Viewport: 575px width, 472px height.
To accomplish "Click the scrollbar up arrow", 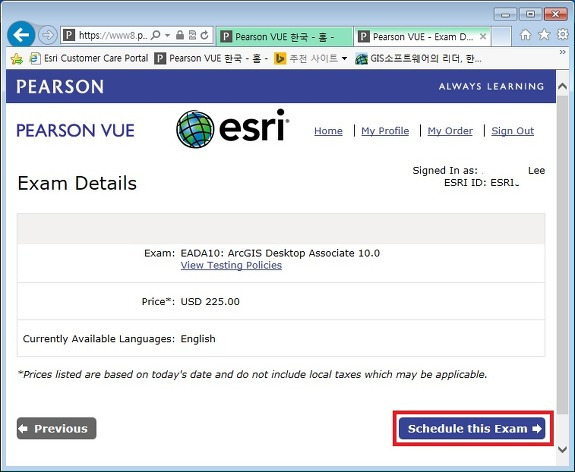I will (562, 87).
